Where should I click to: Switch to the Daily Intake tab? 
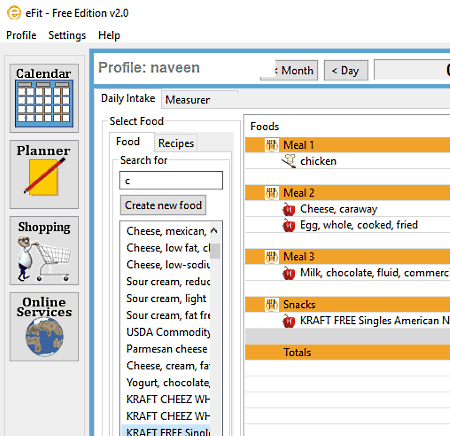[128, 98]
